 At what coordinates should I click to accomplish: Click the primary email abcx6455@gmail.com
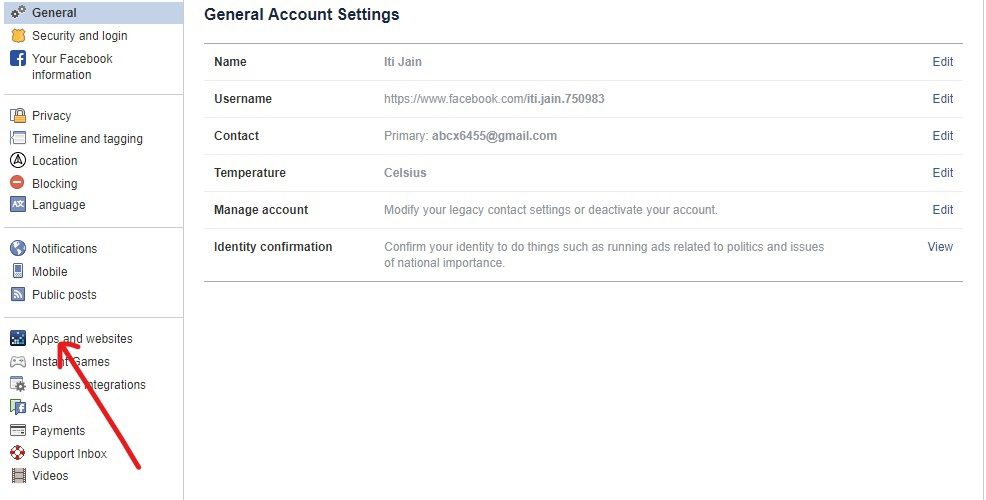[494, 136]
